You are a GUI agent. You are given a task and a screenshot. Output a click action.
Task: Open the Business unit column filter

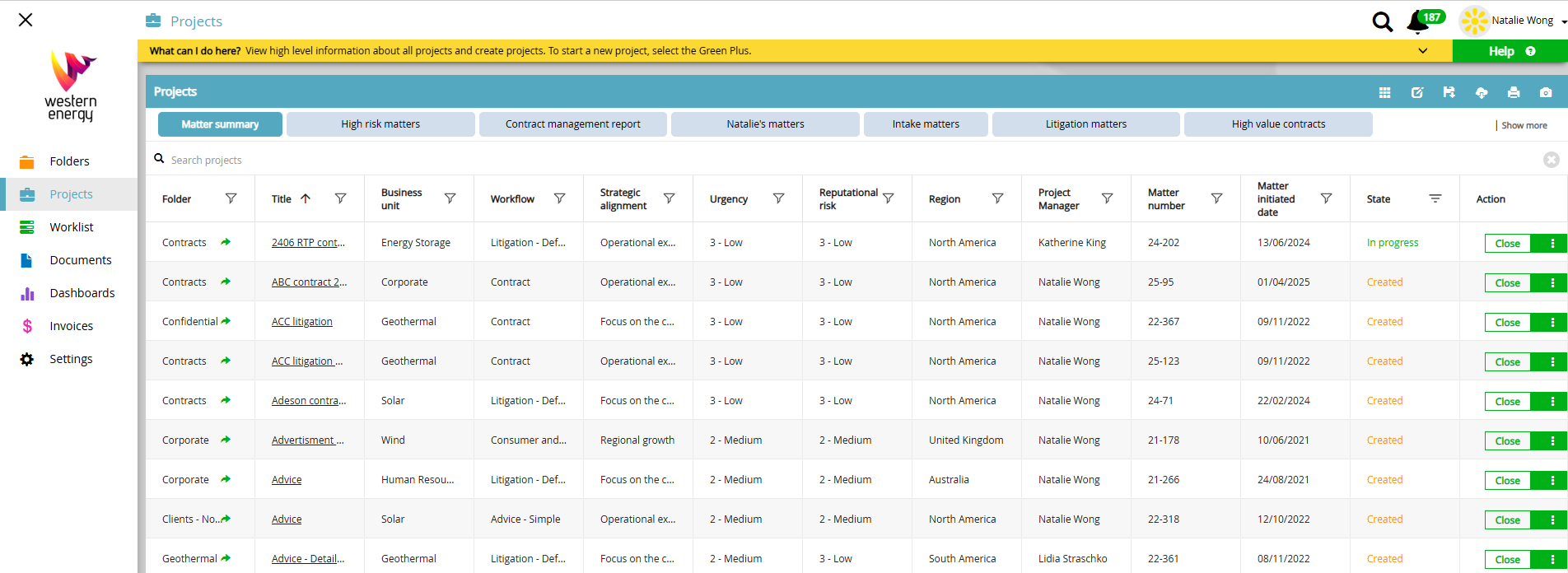click(450, 198)
